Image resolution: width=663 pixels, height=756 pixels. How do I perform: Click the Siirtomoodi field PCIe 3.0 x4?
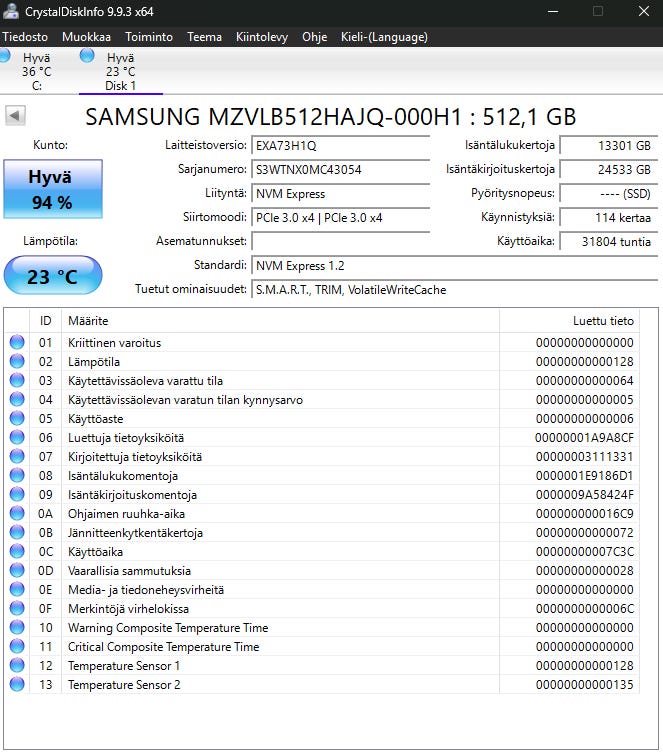click(340, 218)
